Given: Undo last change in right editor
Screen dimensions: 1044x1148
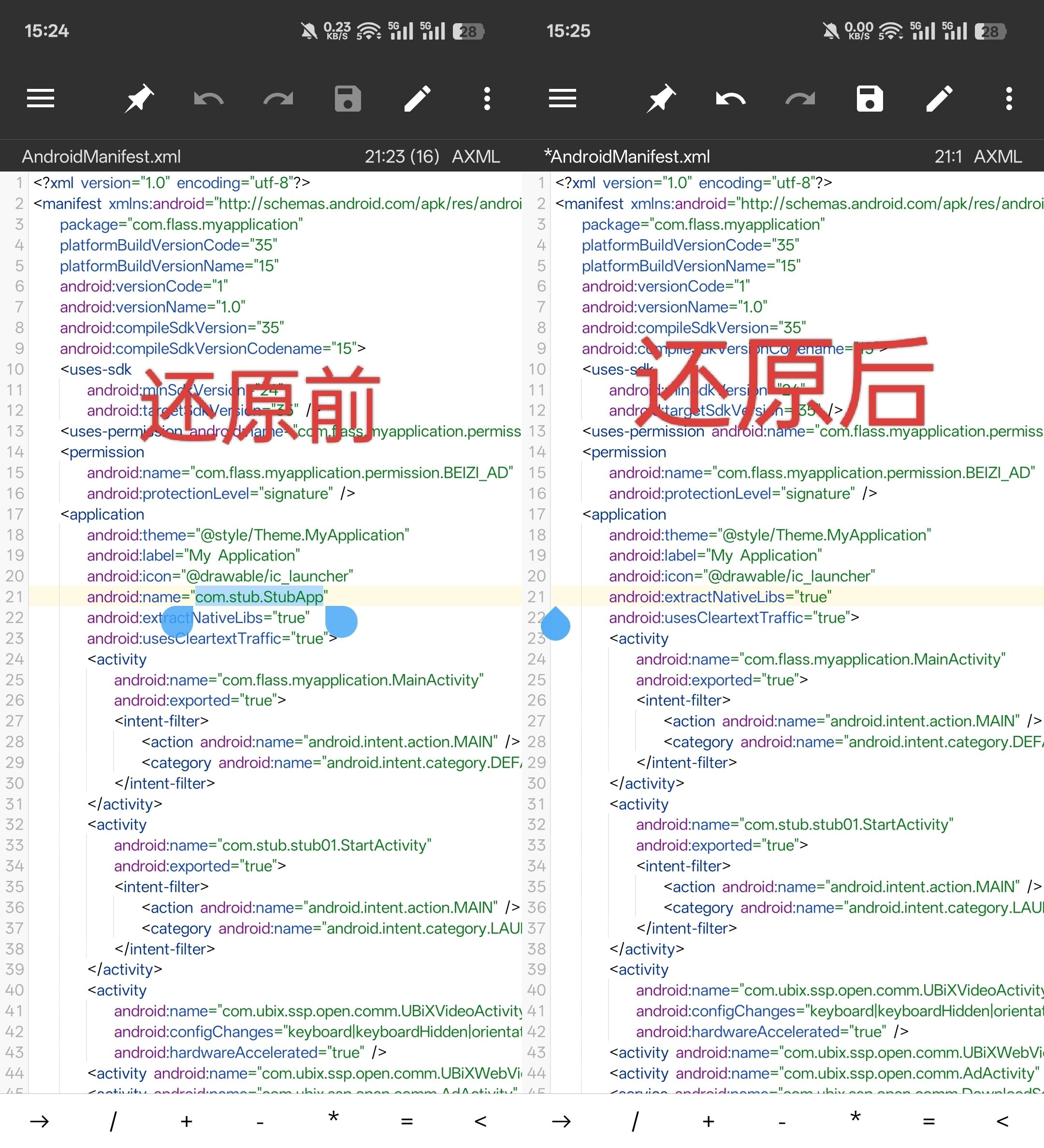Looking at the screenshot, I should (x=731, y=99).
